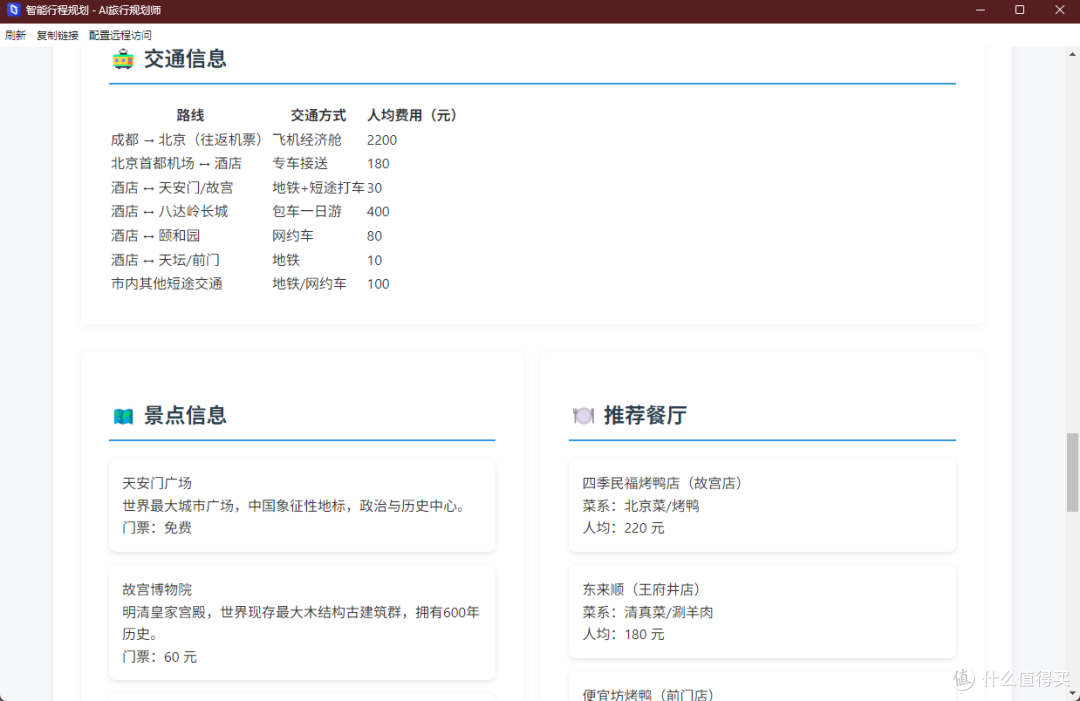Click 菜系：清真菜/涮羊肉 line
Viewport: 1080px width, 701px height.
point(647,612)
